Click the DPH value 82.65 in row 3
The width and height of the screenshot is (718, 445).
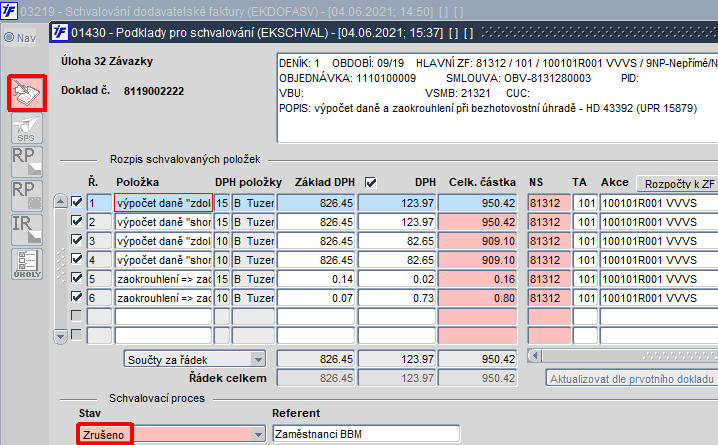[397, 241]
